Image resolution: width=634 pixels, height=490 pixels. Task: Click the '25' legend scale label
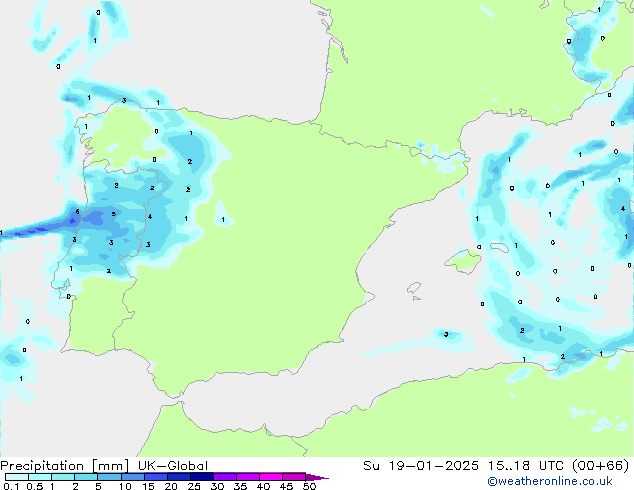click(194, 486)
